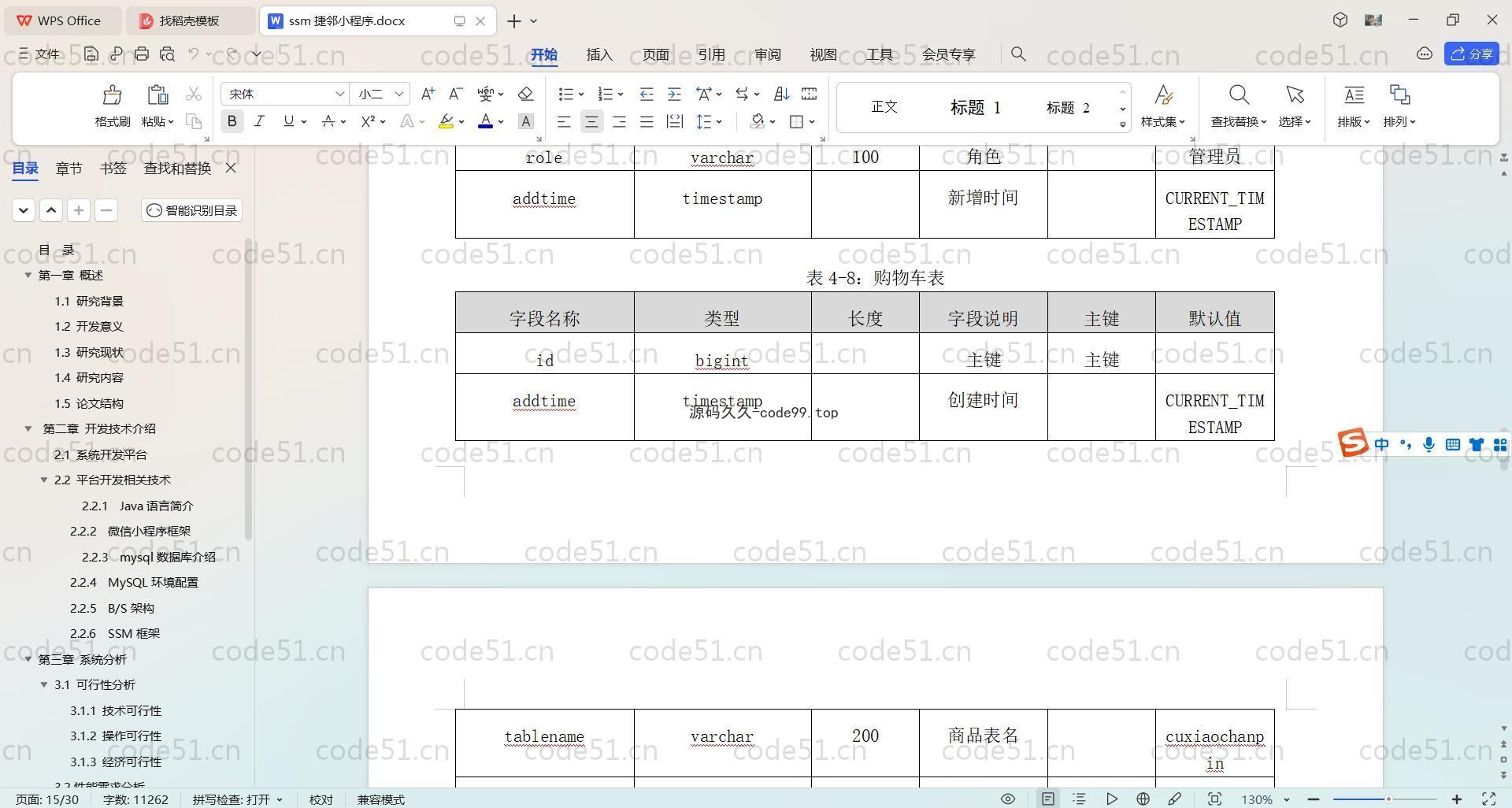The width and height of the screenshot is (1512, 808).
Task: Increase font size with the A+ icon
Action: pos(428,94)
